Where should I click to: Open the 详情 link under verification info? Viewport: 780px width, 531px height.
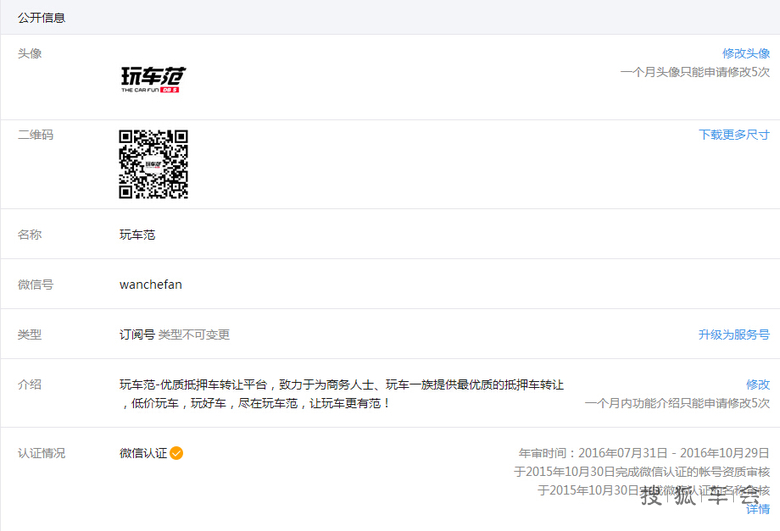[x=758, y=509]
